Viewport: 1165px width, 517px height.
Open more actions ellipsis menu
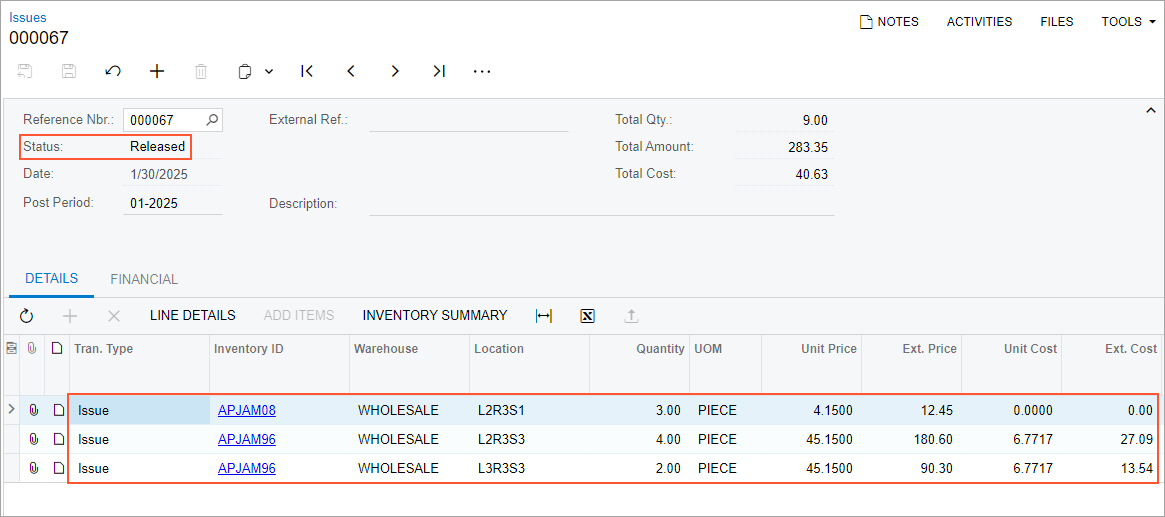click(x=482, y=71)
